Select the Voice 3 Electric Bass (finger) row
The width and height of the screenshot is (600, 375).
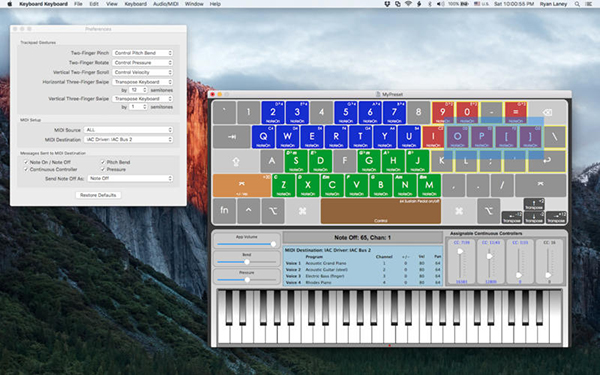click(x=363, y=276)
